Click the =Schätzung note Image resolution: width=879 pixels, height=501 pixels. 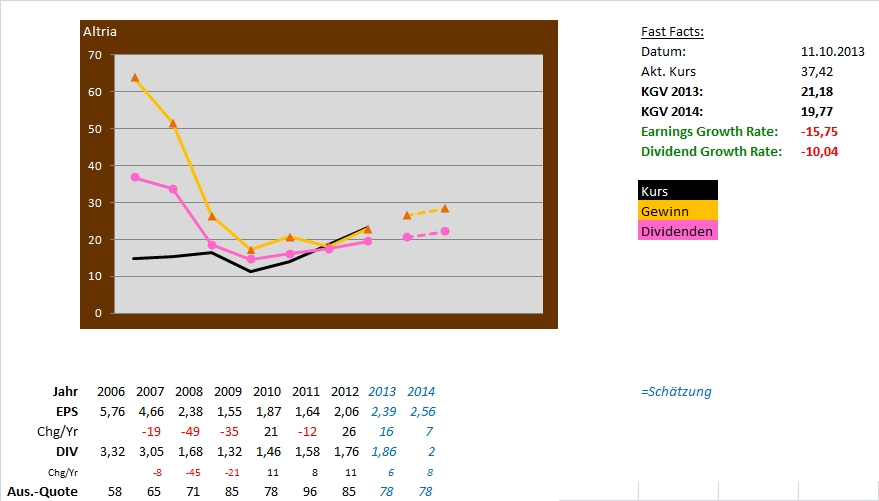676,392
